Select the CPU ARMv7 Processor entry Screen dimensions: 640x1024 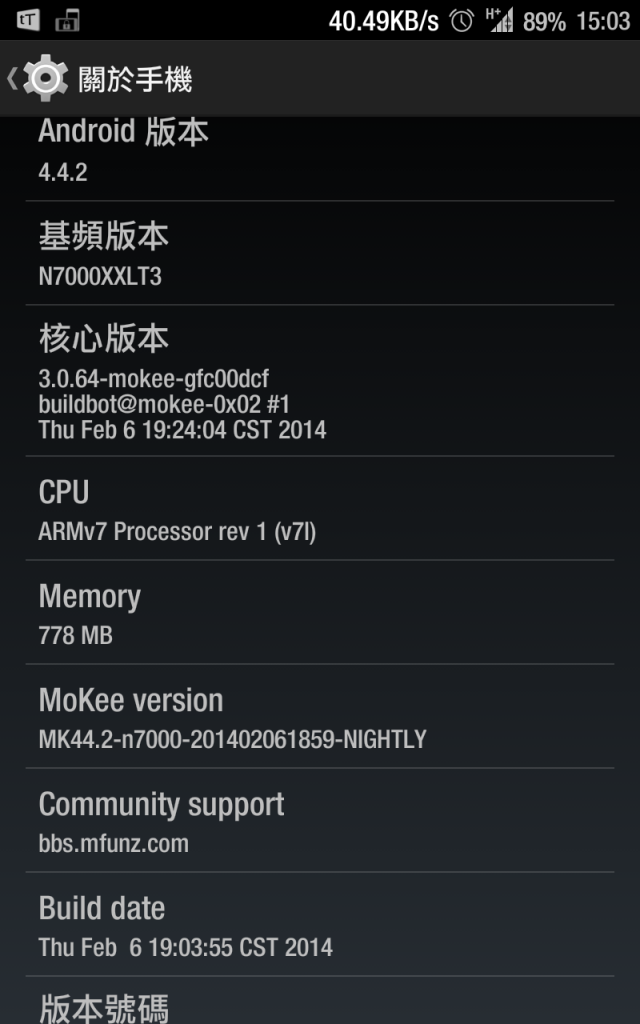(320, 508)
